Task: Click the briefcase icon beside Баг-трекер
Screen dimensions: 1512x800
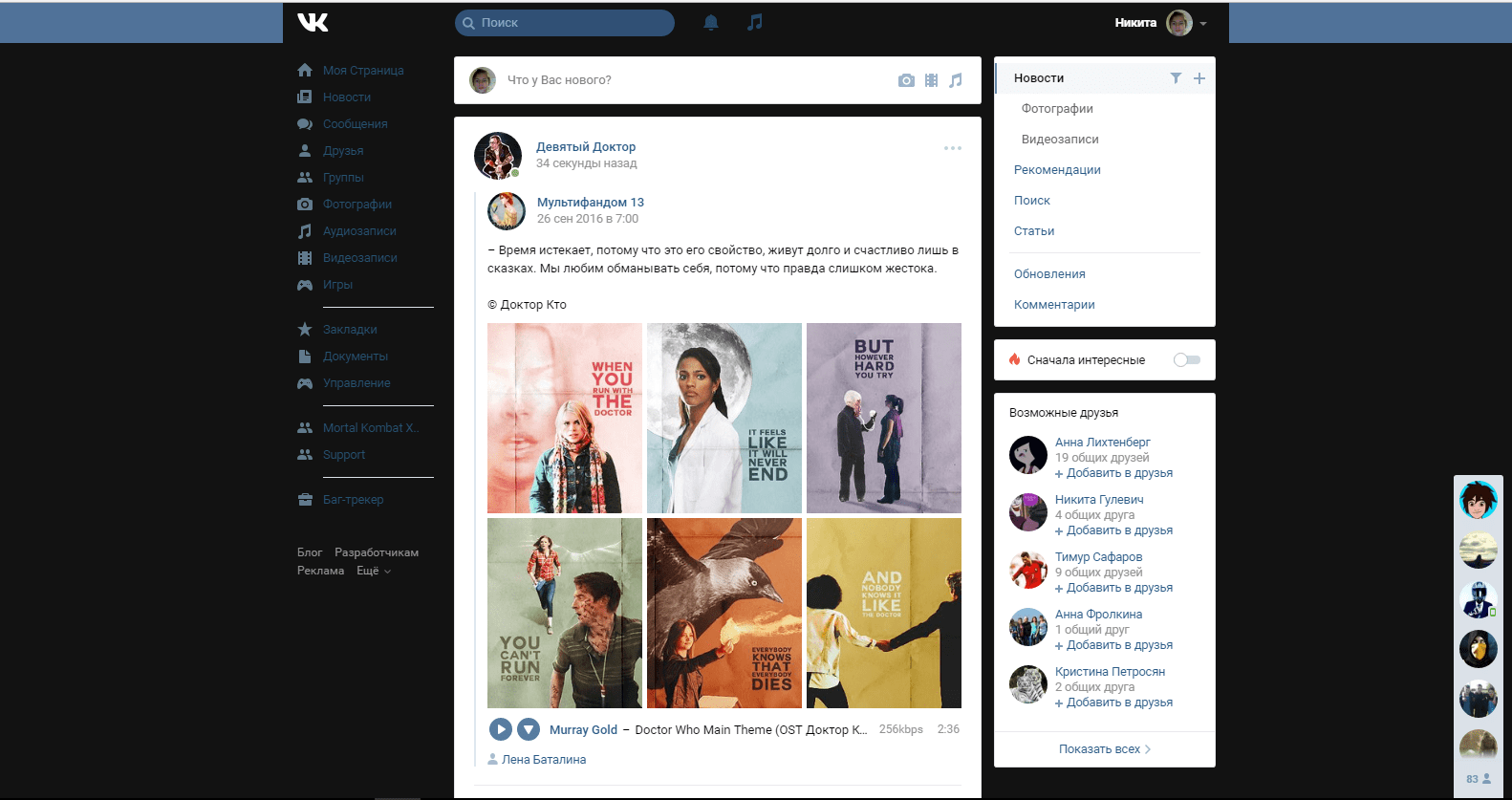Action: (305, 499)
